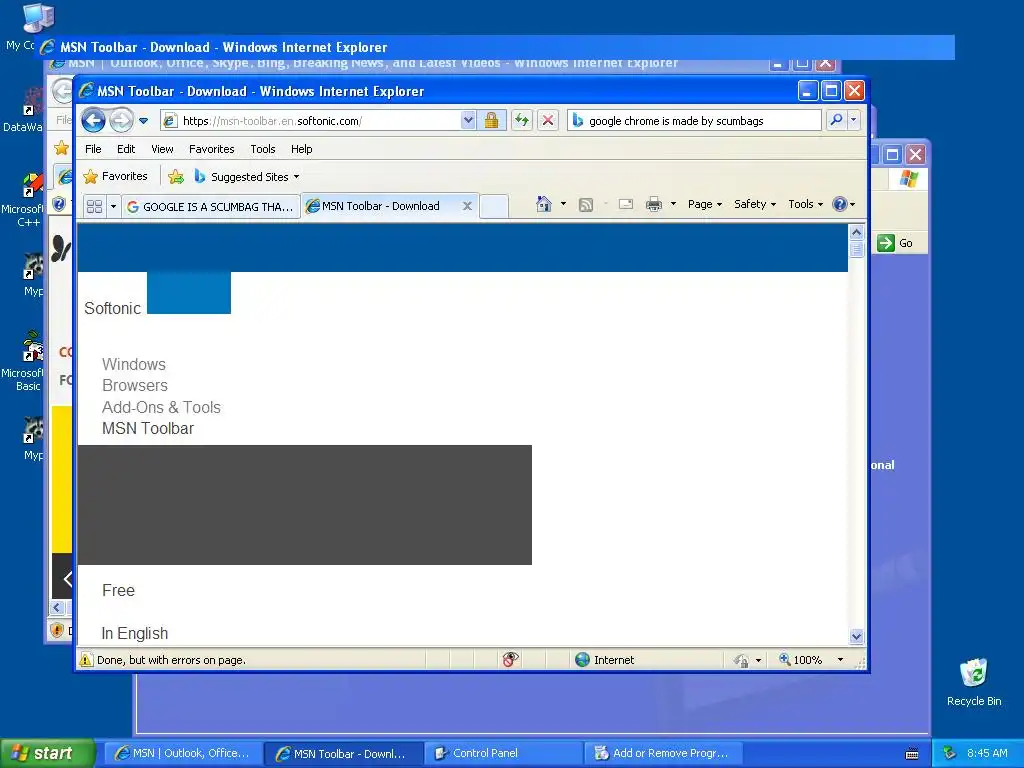Open the Print options dropdown arrow
This screenshot has width=1024, height=768.
click(x=673, y=204)
